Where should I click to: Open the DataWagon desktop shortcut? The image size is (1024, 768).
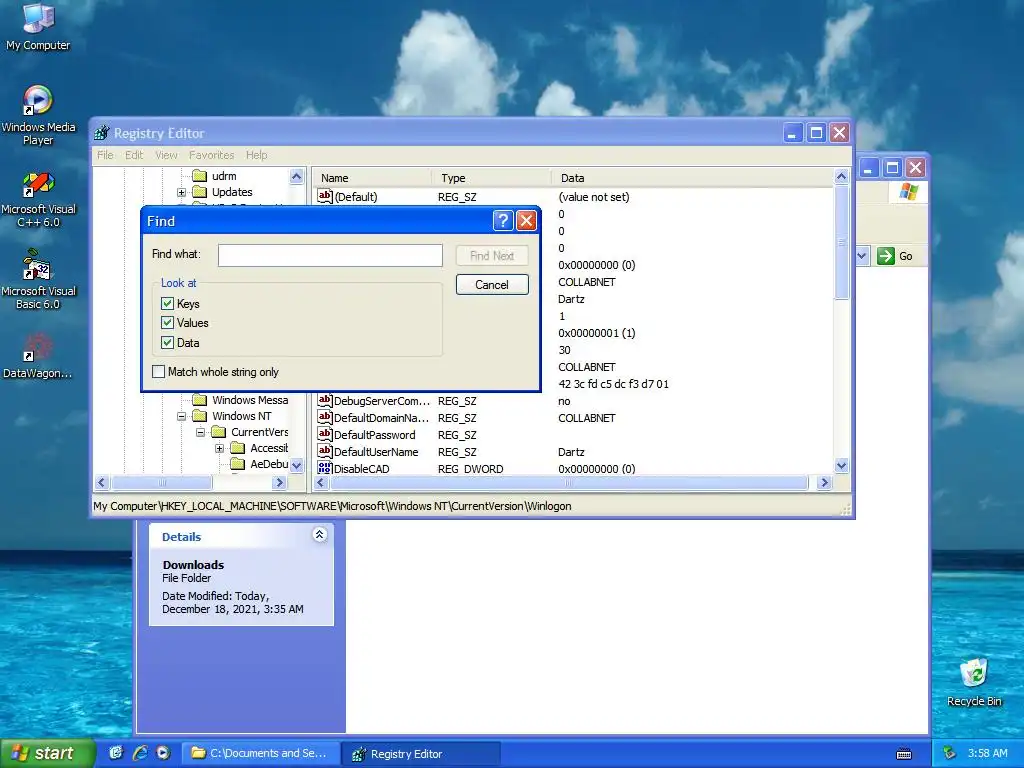tap(38, 356)
